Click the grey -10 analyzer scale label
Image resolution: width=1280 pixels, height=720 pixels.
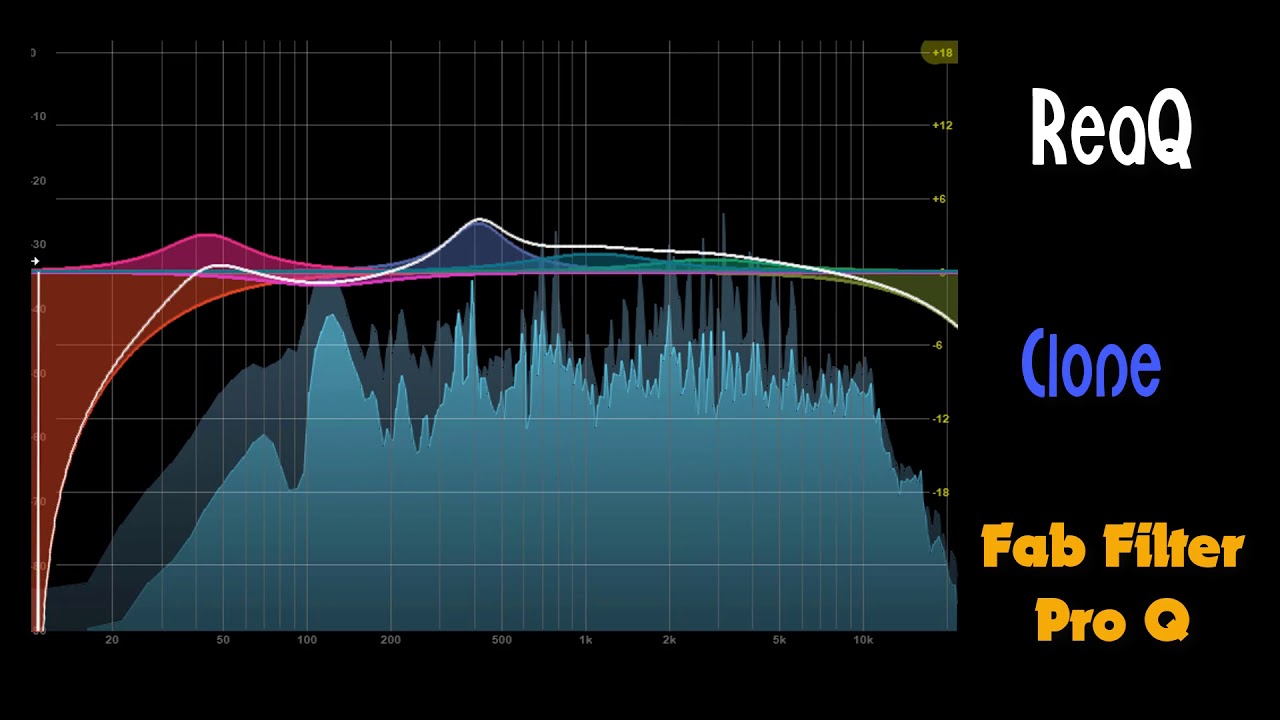pyautogui.click(x=38, y=117)
